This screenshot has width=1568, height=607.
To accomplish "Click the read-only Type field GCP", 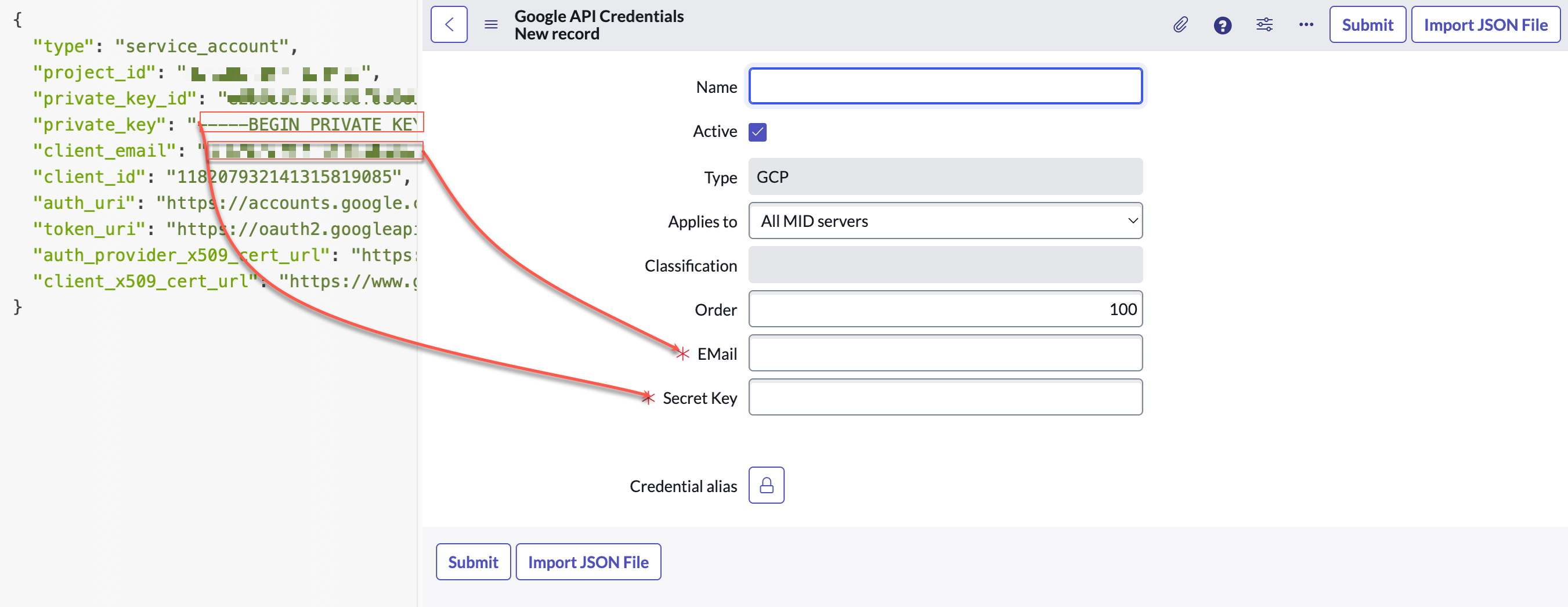I will (x=945, y=176).
